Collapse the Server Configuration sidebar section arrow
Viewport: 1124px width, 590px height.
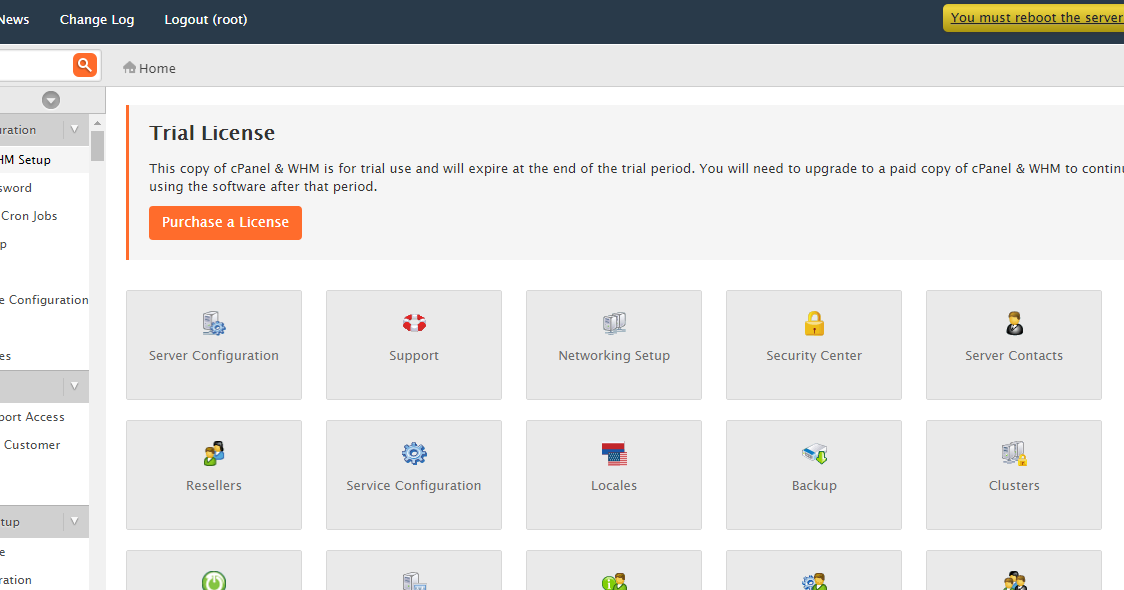pyautogui.click(x=75, y=130)
